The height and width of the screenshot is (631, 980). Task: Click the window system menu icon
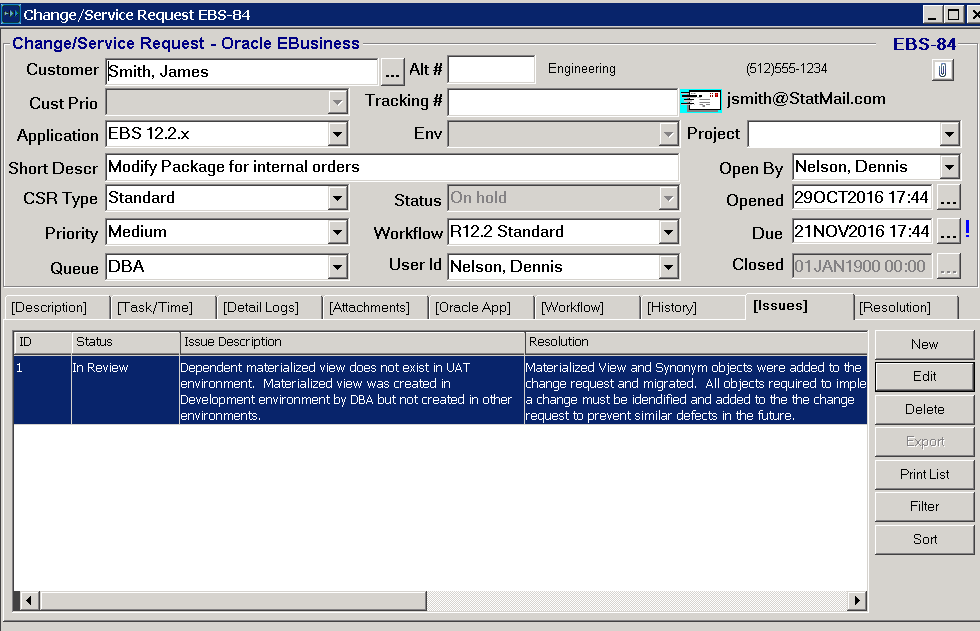(x=11, y=14)
